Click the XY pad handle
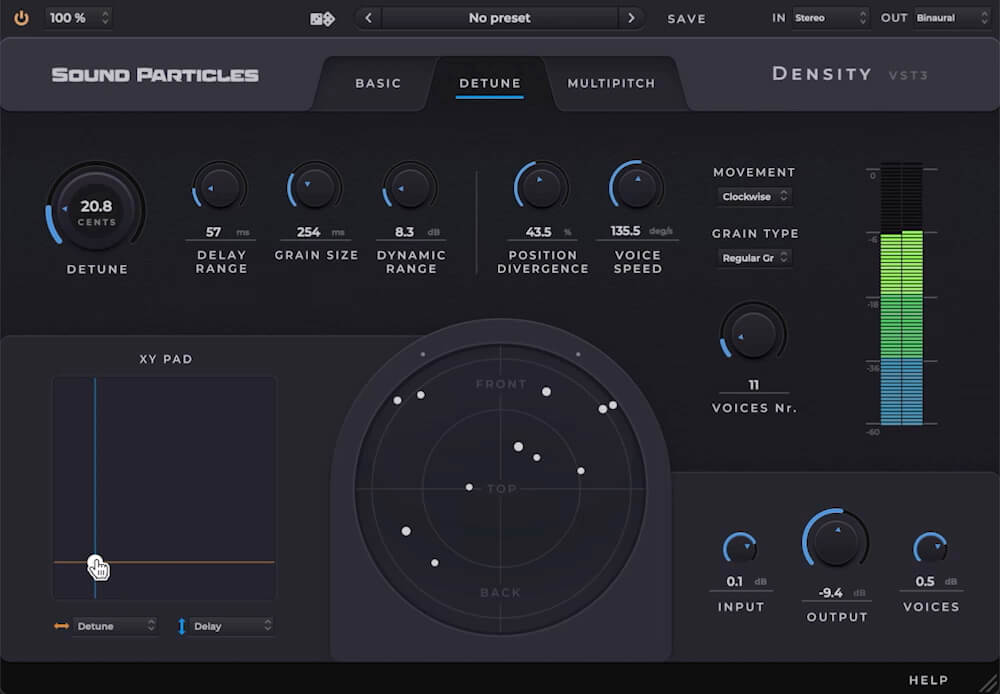The image size is (1000, 694). 95,563
